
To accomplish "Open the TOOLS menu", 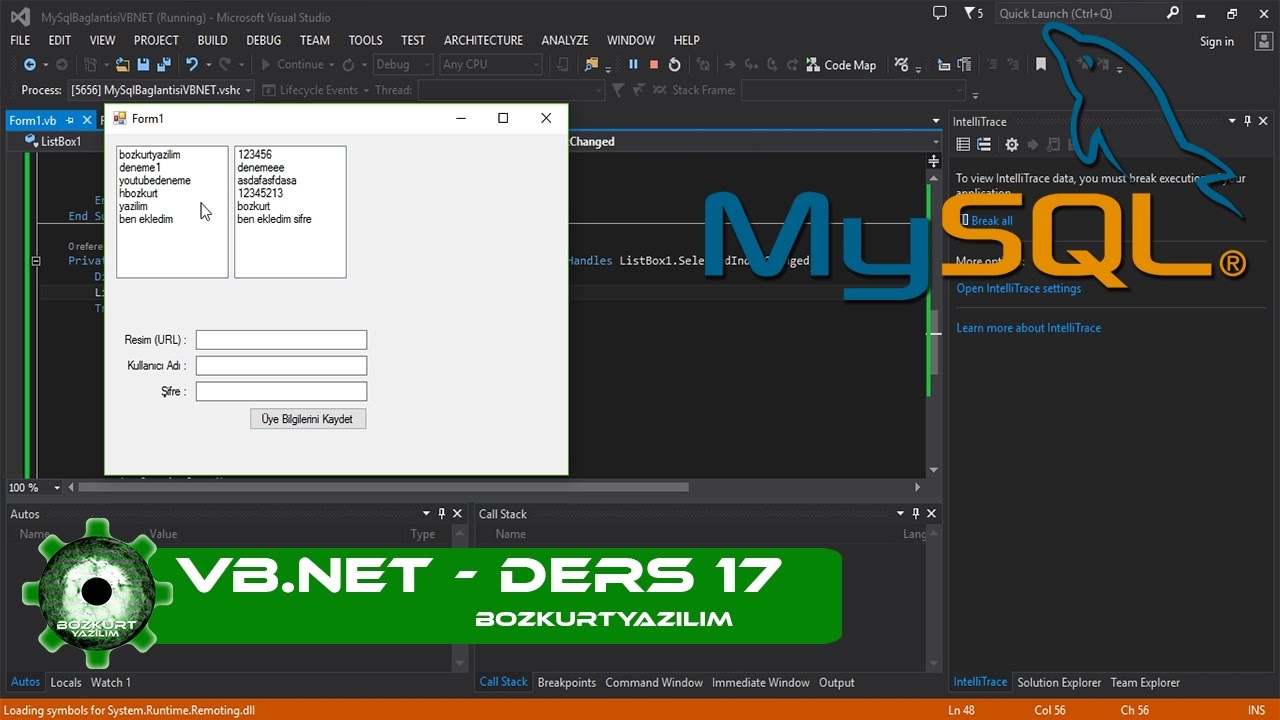I will pos(365,40).
